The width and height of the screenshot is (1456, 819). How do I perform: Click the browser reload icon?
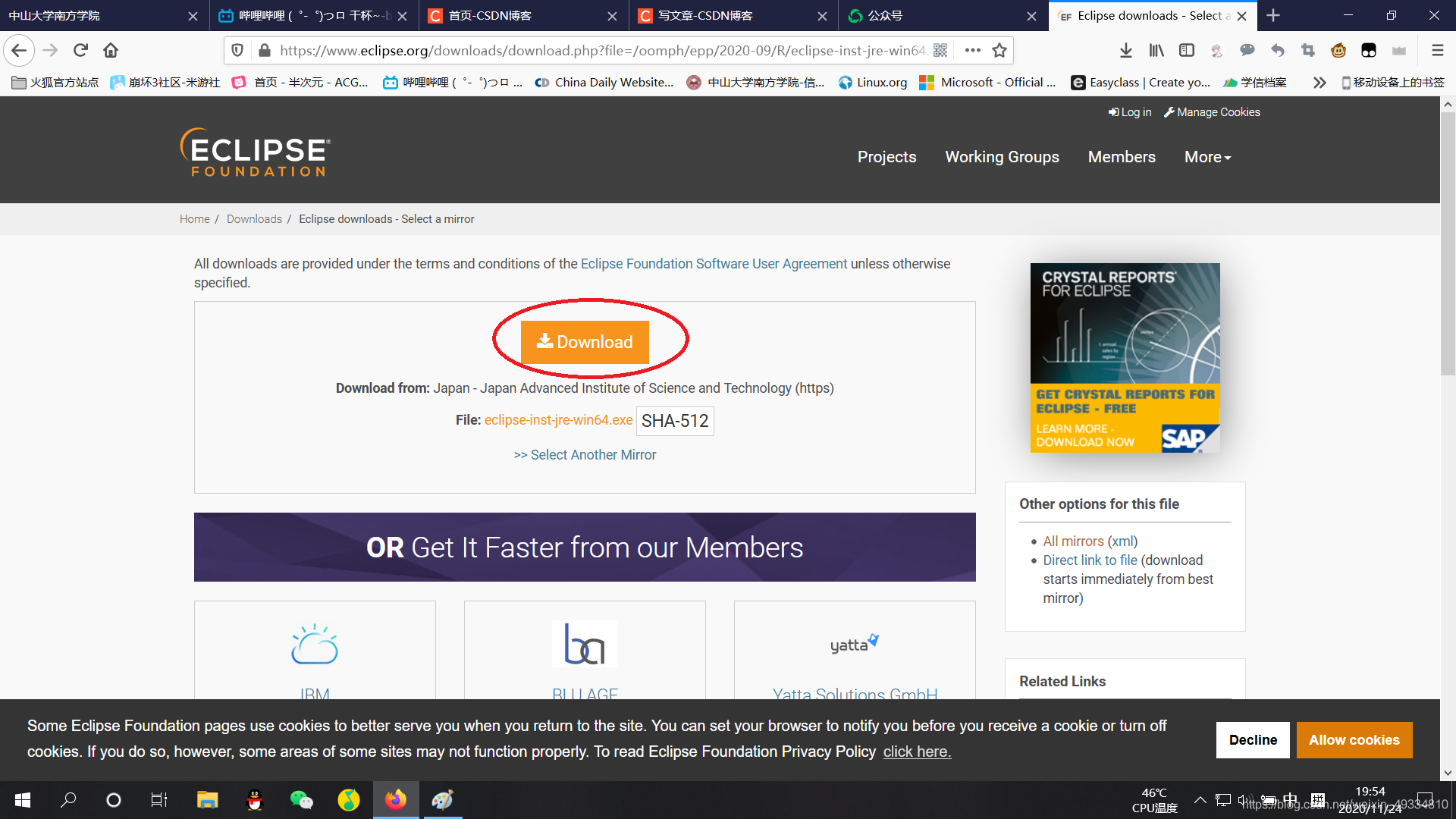(x=80, y=50)
